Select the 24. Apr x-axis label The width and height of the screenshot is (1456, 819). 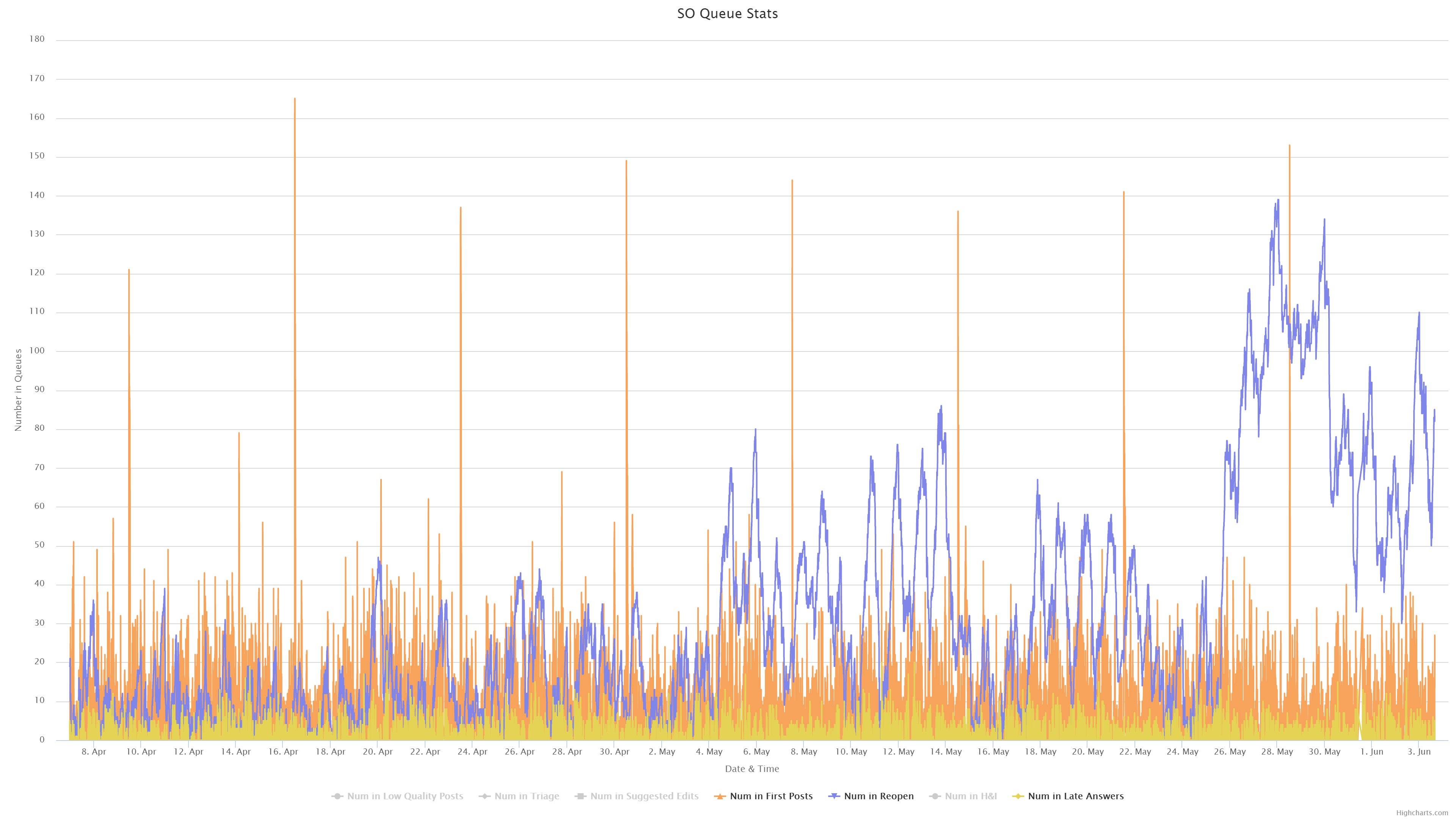pyautogui.click(x=472, y=752)
